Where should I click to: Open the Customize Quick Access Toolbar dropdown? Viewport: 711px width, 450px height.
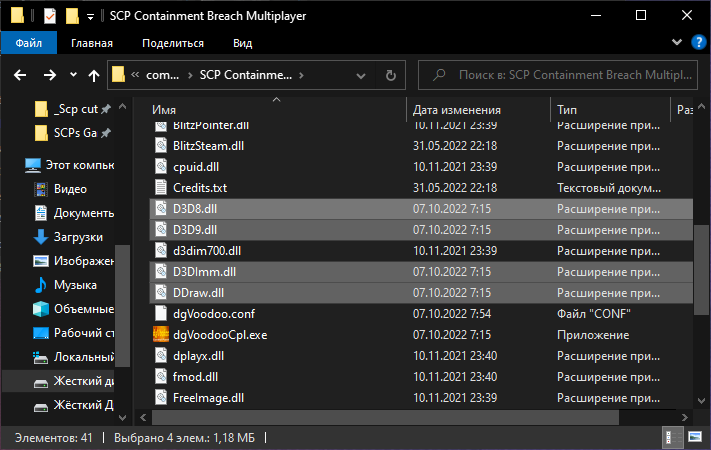click(x=90, y=17)
